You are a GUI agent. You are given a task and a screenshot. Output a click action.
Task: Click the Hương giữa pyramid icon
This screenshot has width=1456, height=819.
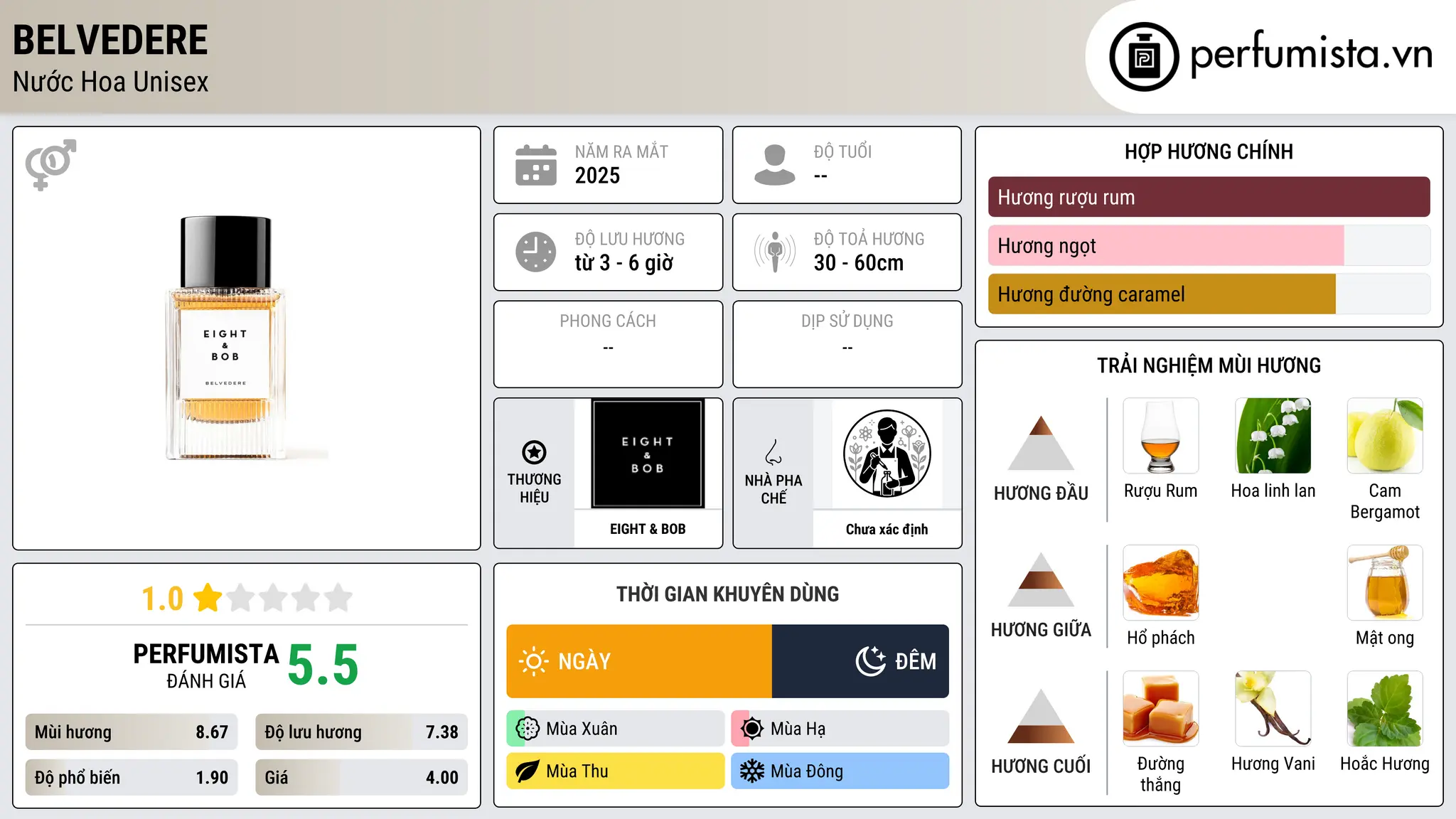pos(1041,579)
